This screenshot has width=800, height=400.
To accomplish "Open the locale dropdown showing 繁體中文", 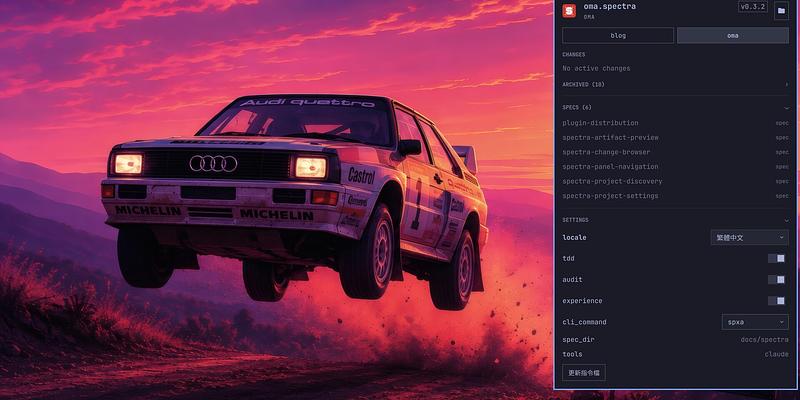I will click(x=749, y=237).
